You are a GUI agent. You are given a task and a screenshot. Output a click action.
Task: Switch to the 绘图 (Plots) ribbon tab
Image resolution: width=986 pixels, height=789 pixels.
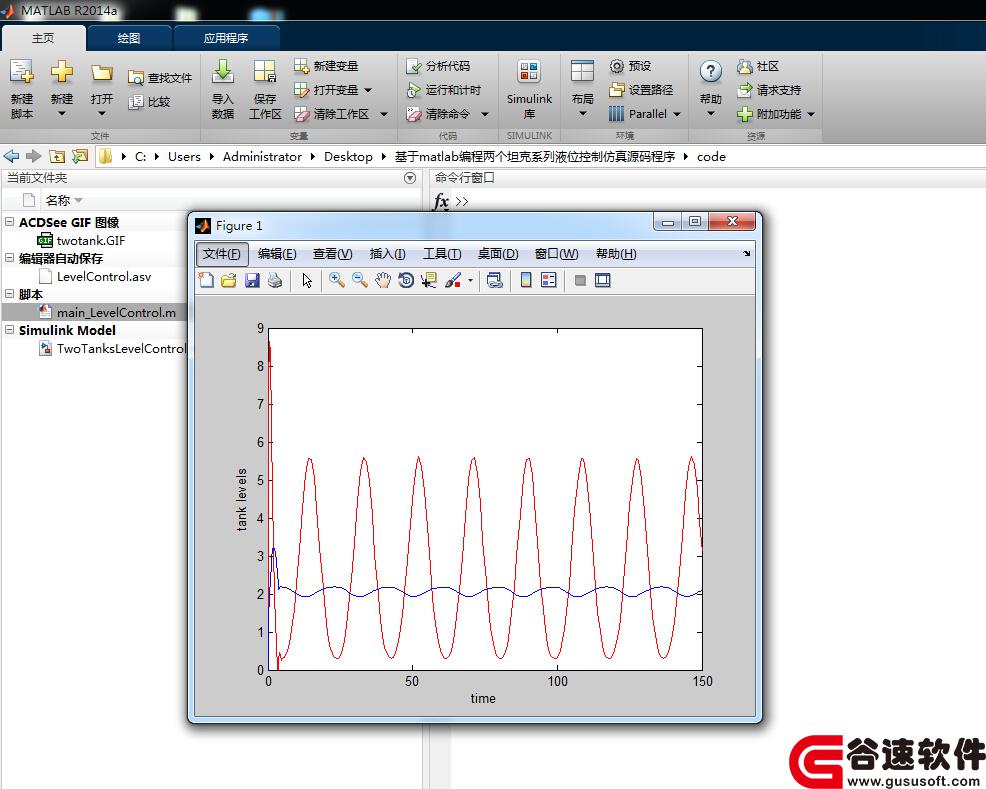point(129,38)
